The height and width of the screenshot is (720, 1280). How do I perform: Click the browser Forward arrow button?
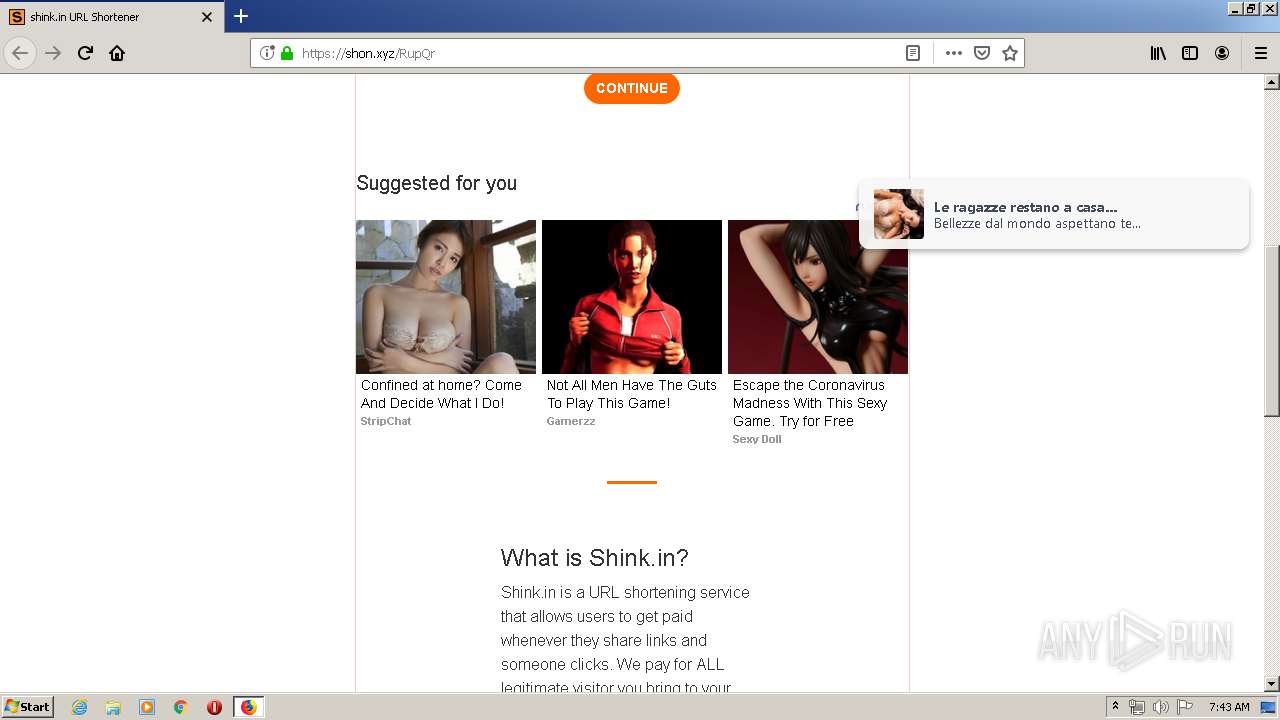tap(53, 53)
